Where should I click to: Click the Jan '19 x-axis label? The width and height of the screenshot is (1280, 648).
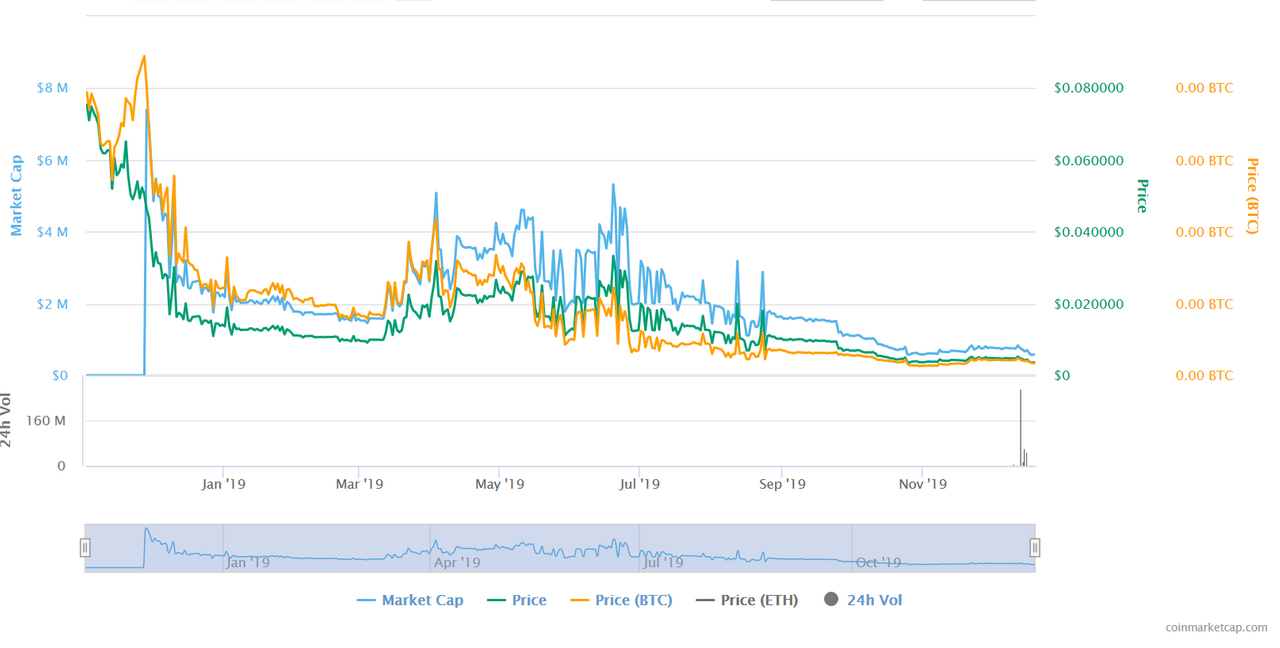pyautogui.click(x=223, y=484)
